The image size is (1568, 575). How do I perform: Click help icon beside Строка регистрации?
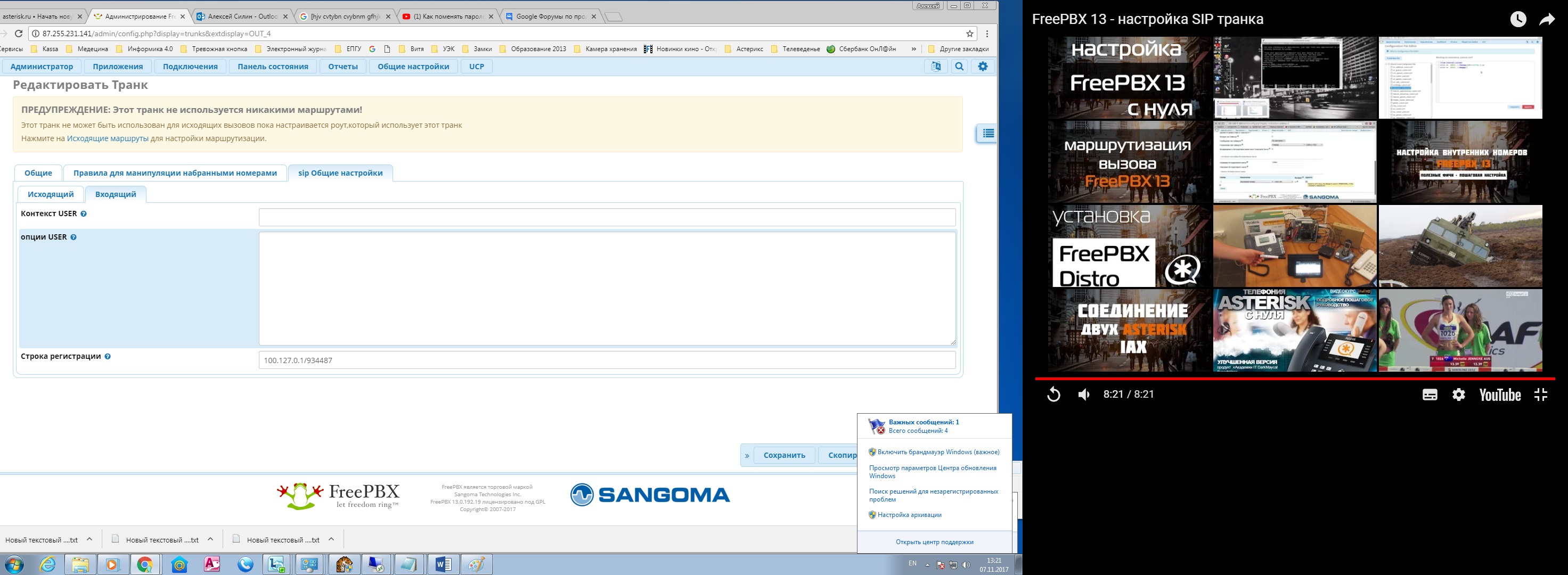[x=107, y=357]
